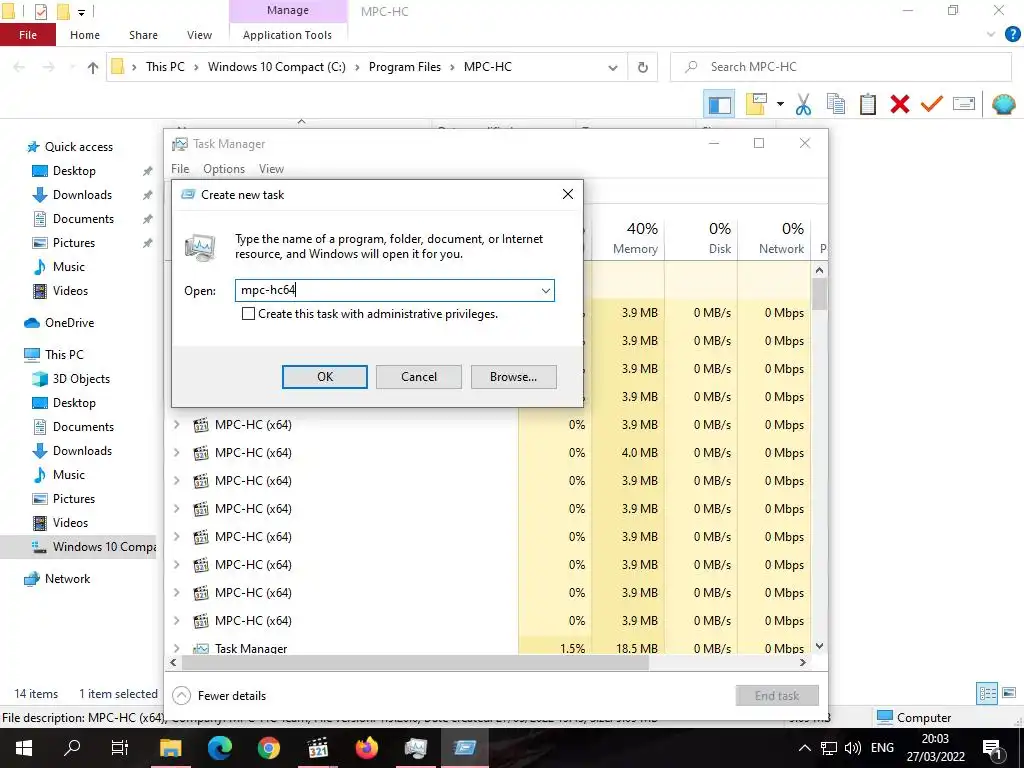Open Task Manager View menu

coord(271,169)
